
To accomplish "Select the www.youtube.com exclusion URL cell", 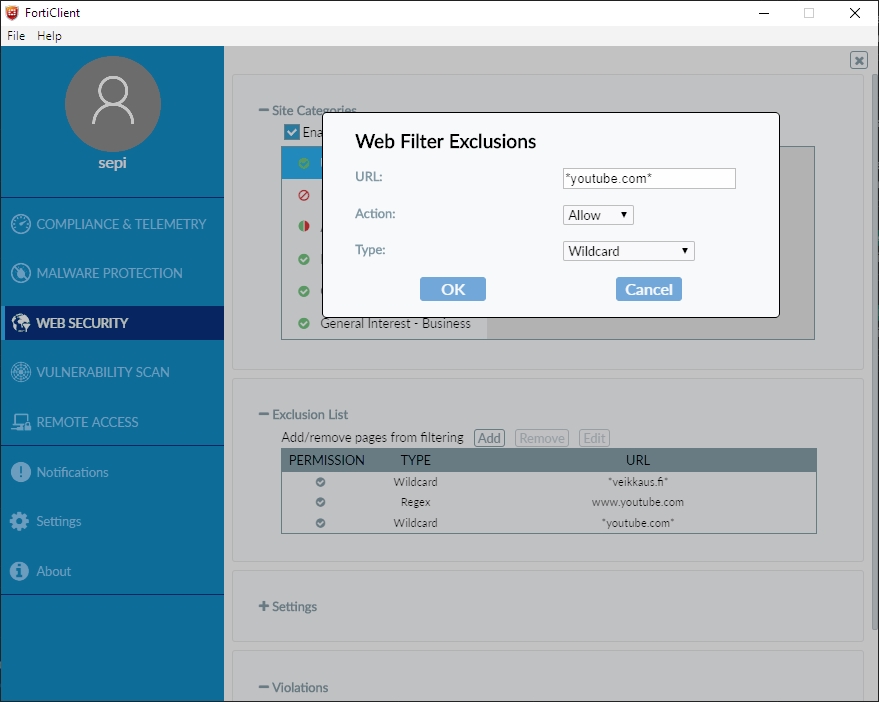I will point(638,502).
